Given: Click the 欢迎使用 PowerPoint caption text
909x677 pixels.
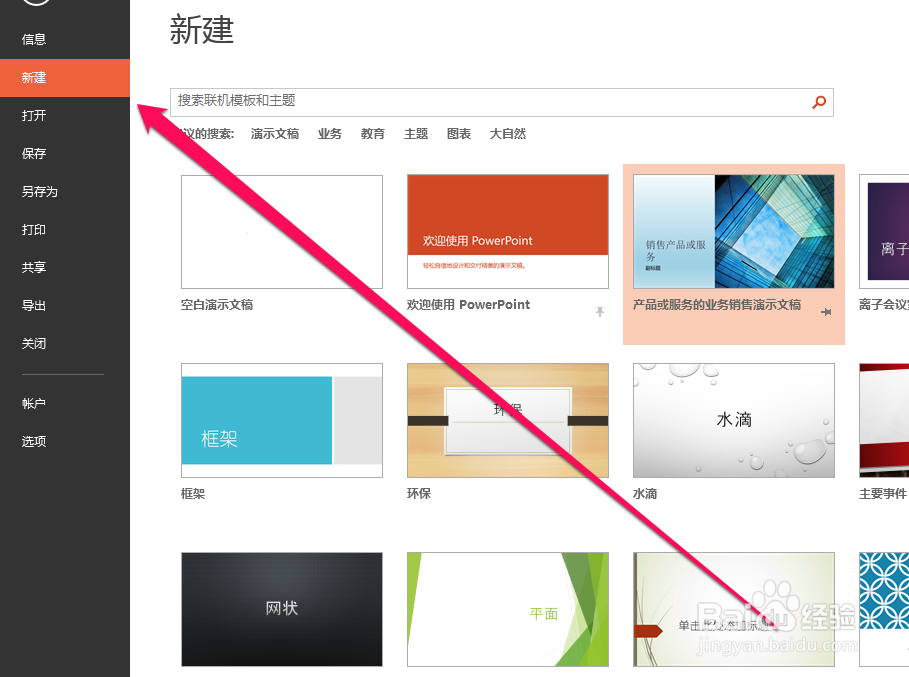Looking at the screenshot, I should coord(468,305).
